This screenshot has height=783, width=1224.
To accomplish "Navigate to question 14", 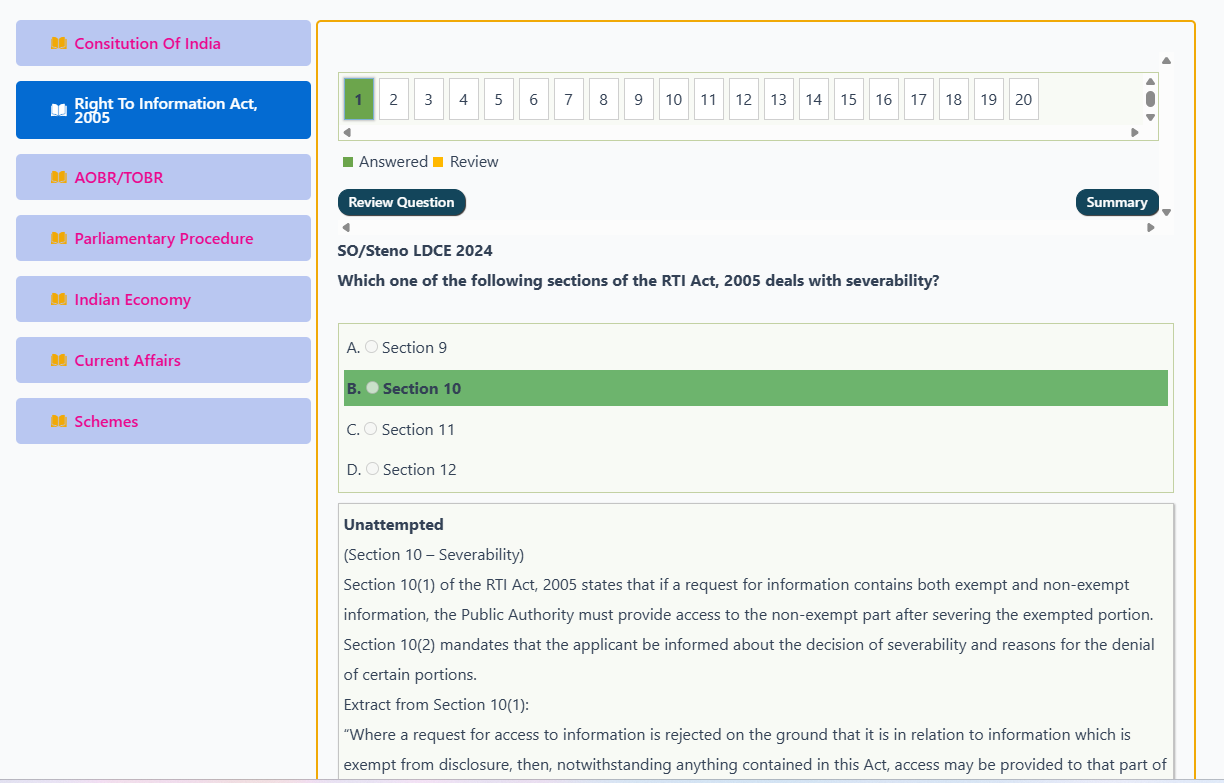I will click(814, 99).
